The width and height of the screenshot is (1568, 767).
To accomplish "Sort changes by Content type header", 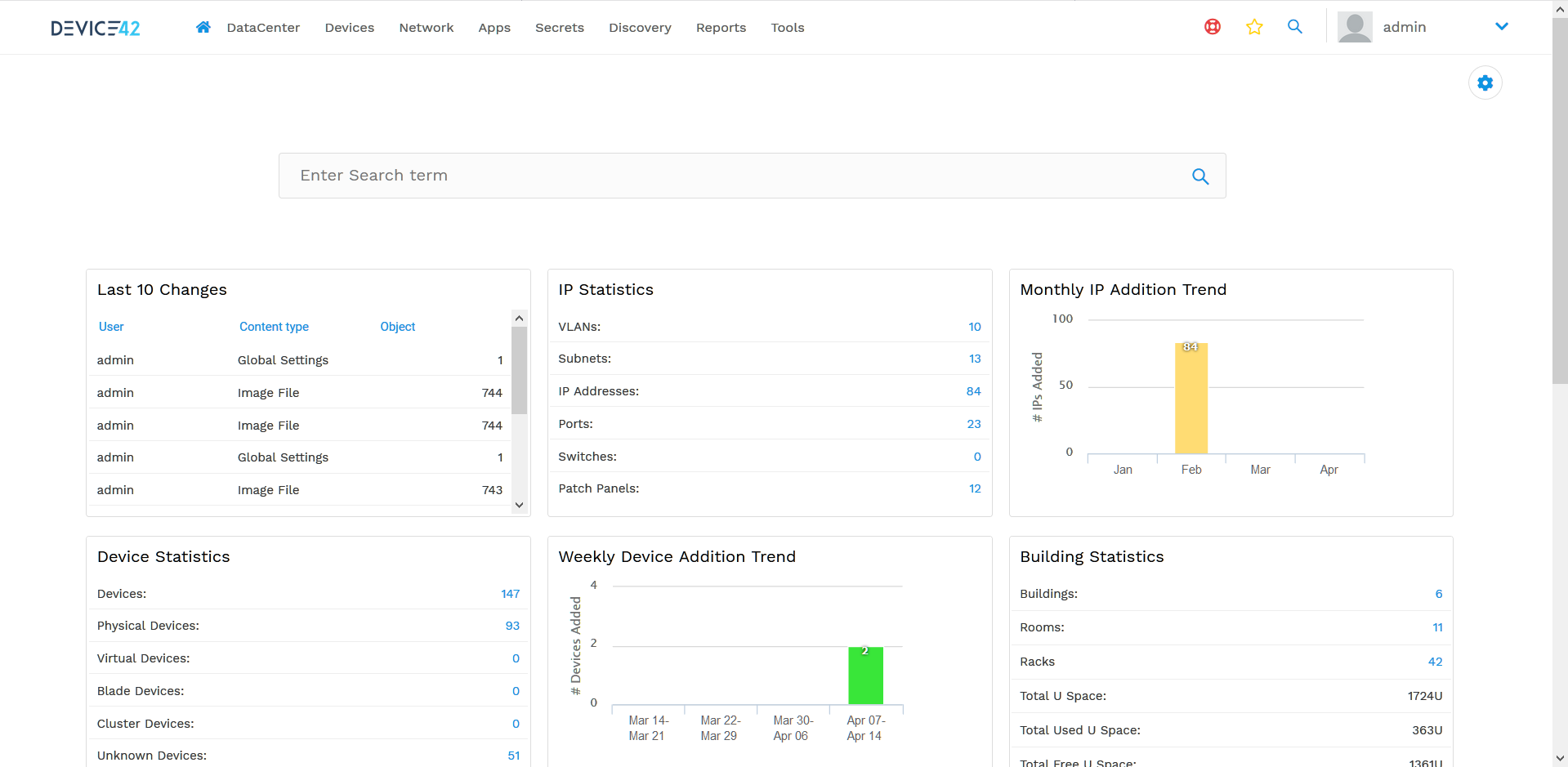I will pos(274,327).
